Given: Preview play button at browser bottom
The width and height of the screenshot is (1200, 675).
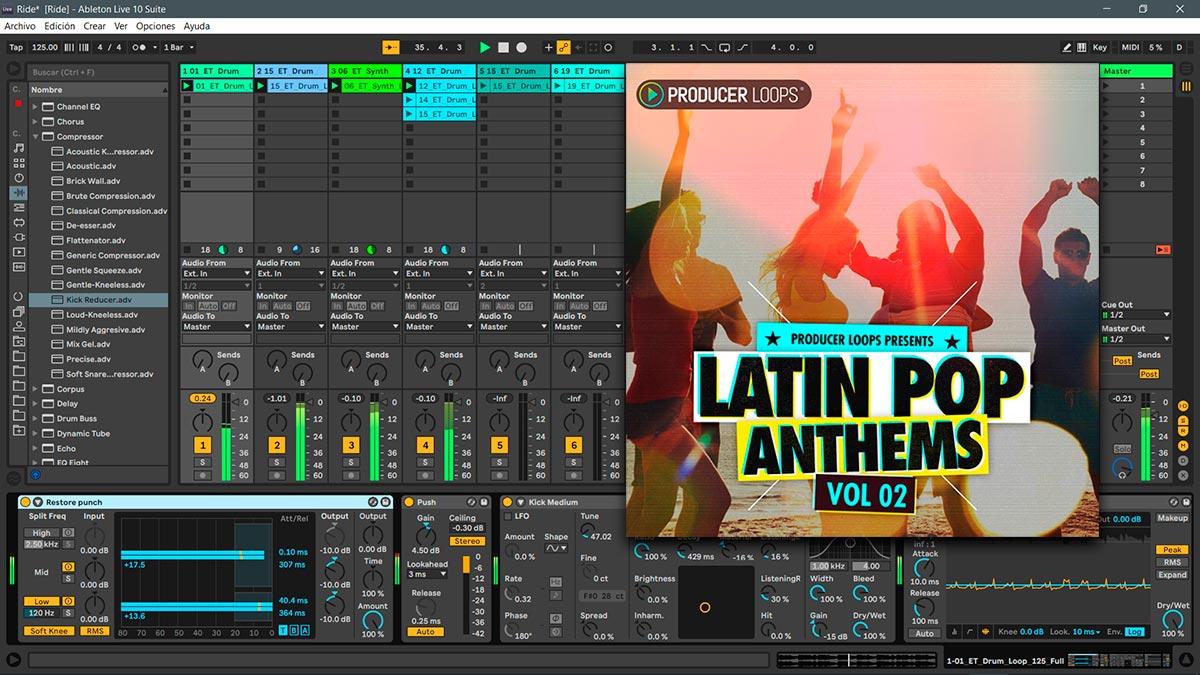Looking at the screenshot, I should tap(36, 476).
